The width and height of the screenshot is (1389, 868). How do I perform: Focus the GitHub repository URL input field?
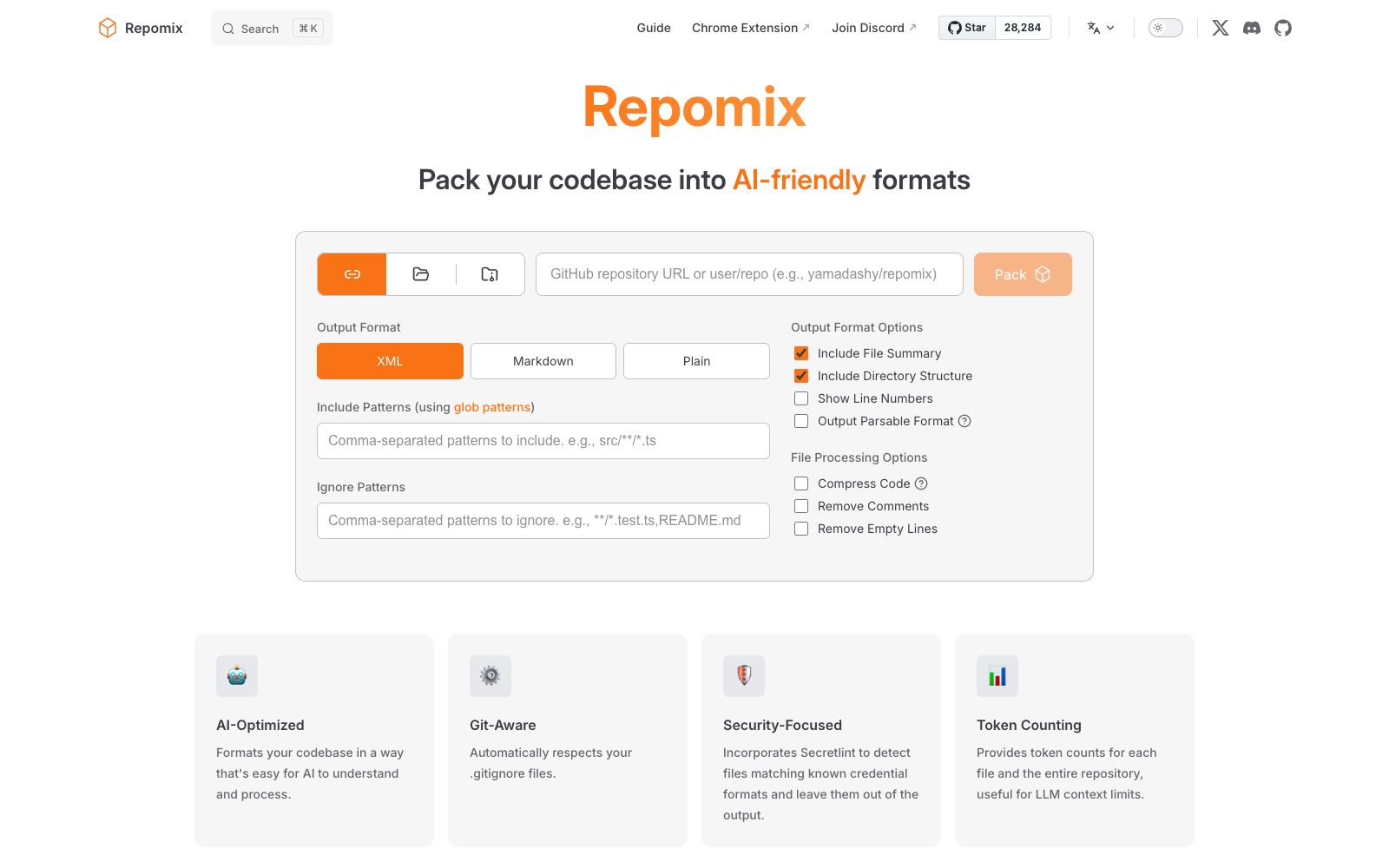(749, 274)
